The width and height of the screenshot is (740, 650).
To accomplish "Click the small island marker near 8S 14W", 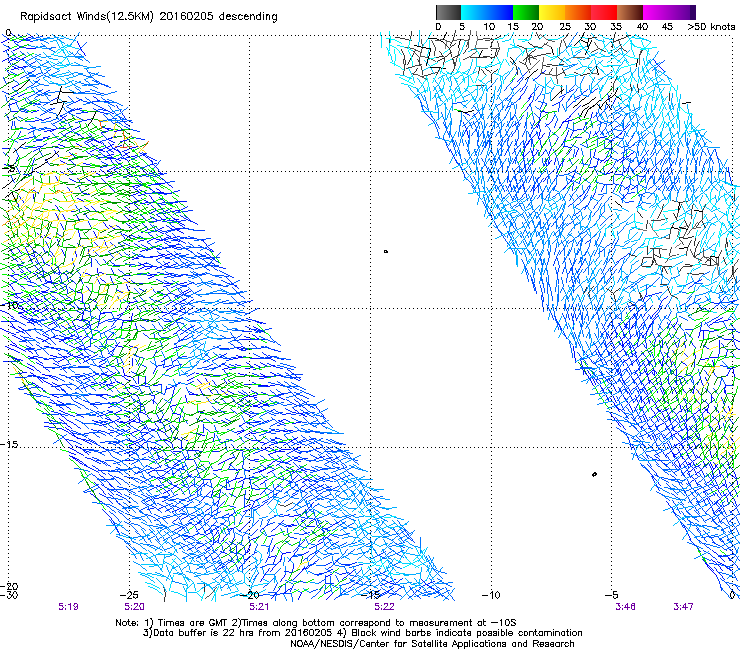I will click(x=386, y=252).
